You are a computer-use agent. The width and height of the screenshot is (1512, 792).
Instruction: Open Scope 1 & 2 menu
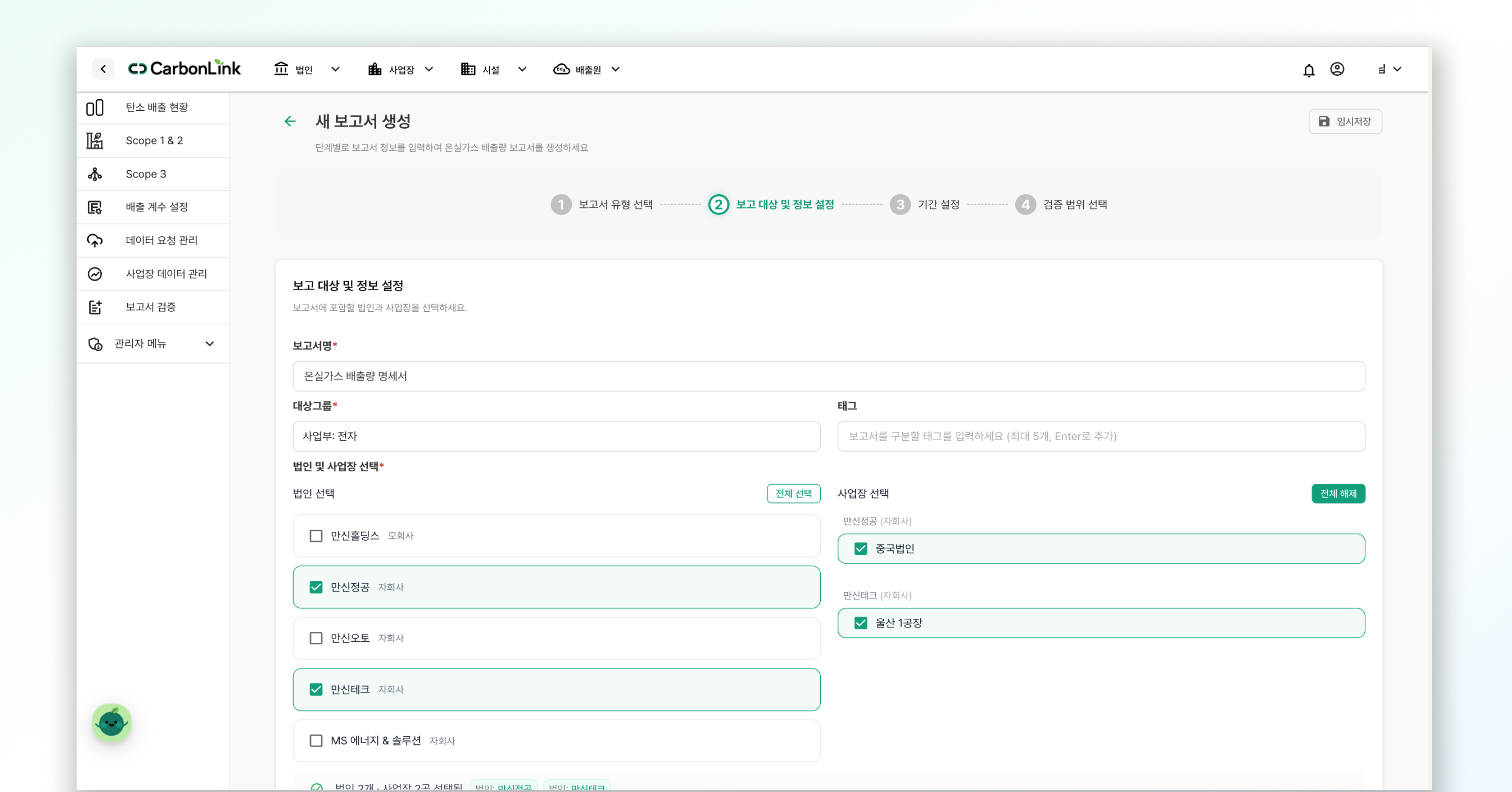(153, 141)
